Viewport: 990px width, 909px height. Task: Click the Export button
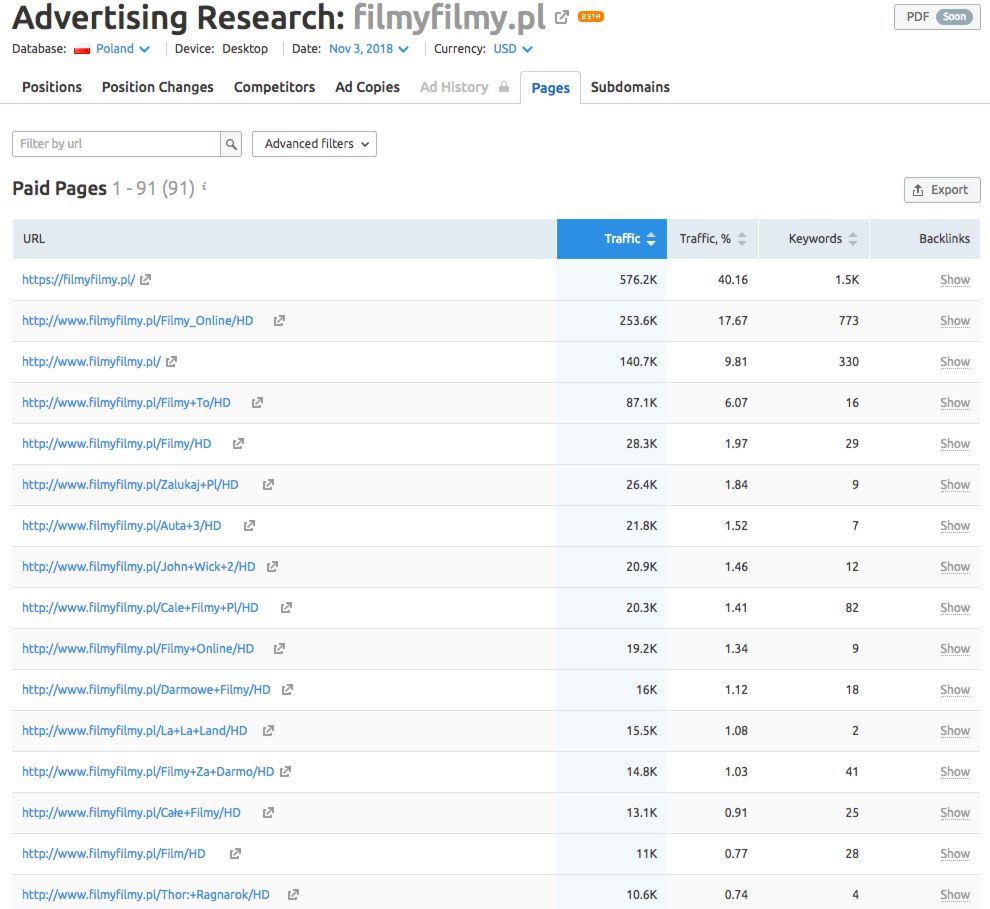coord(942,190)
